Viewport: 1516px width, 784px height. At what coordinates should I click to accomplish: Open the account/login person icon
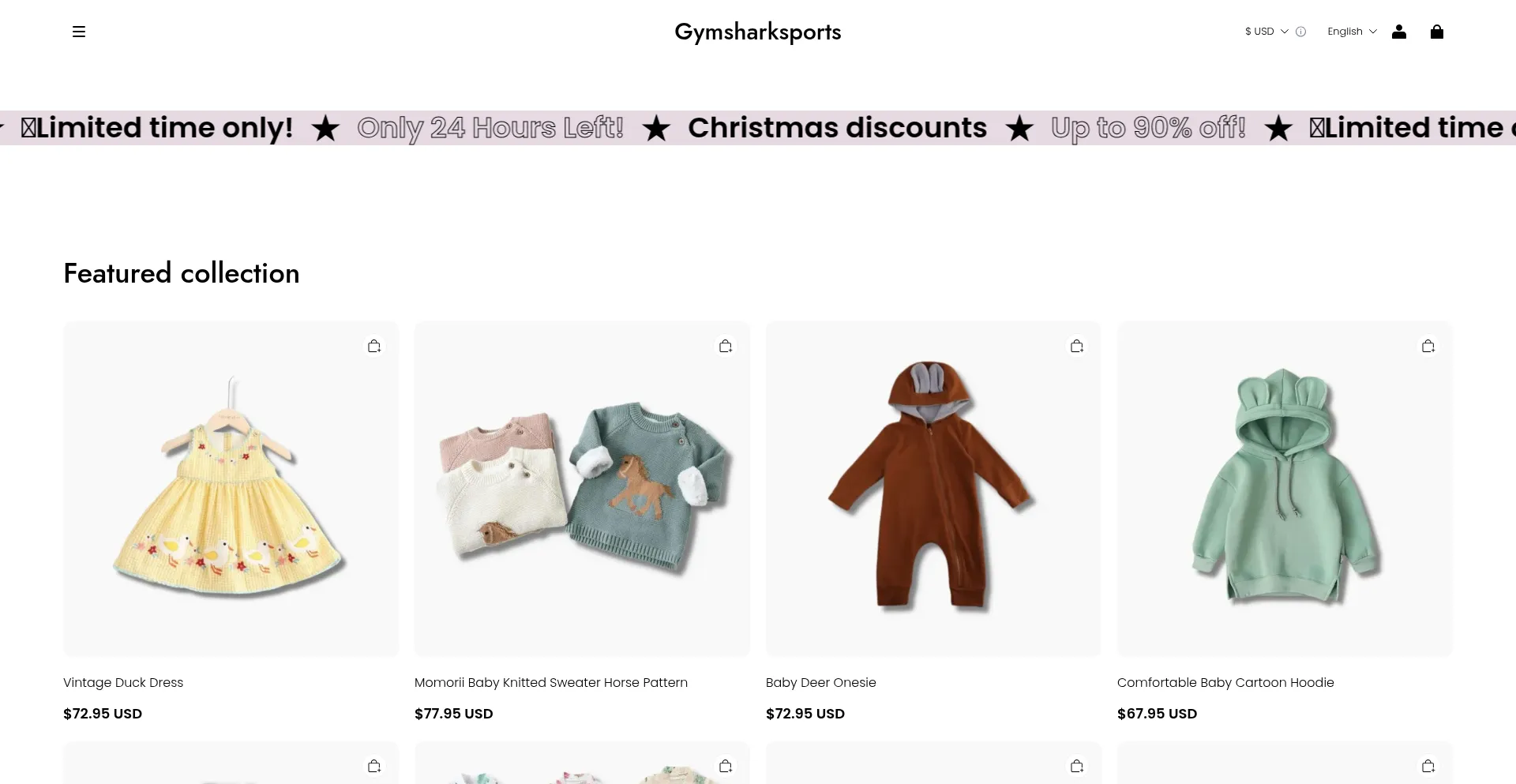point(1398,32)
